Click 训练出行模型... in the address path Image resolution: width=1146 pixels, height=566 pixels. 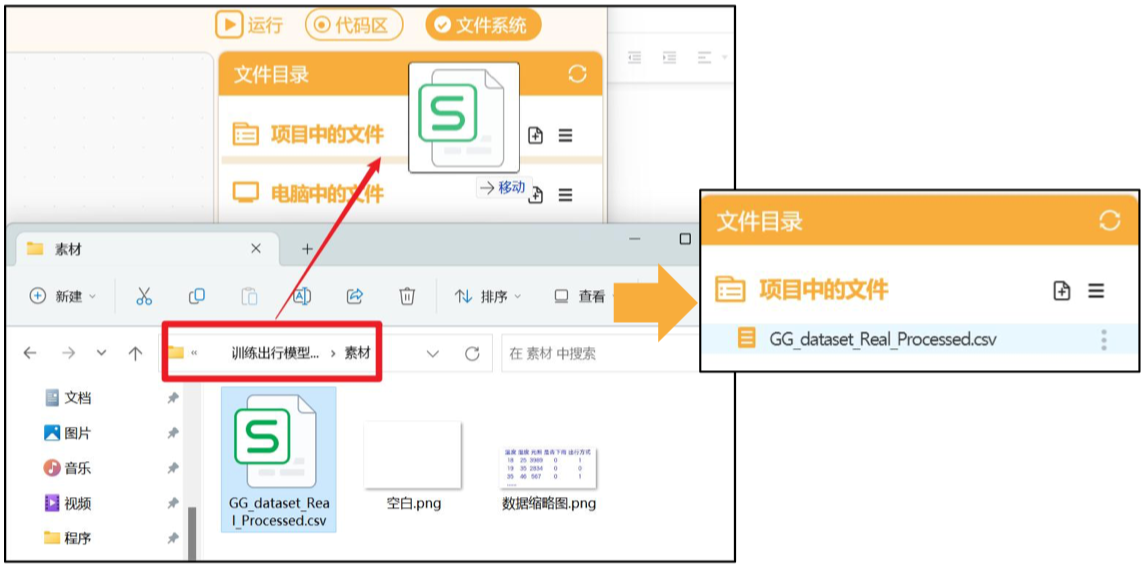coord(275,353)
